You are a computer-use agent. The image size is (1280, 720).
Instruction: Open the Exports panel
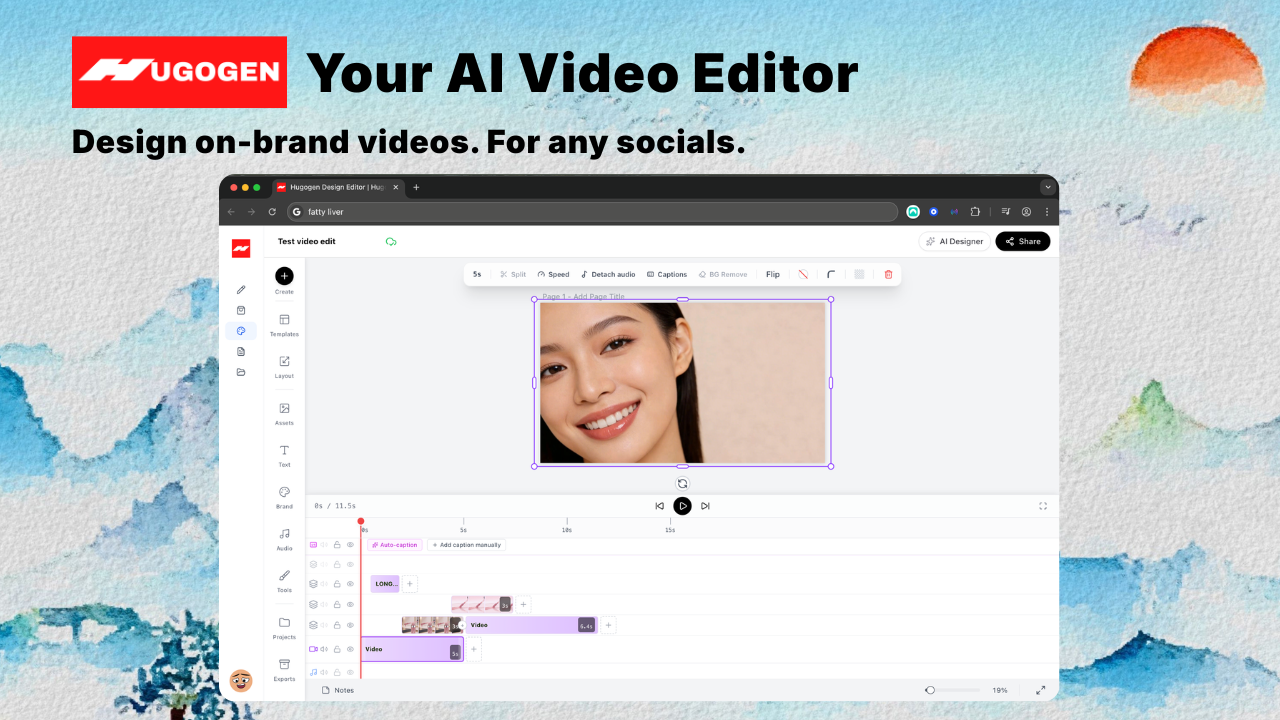click(284, 670)
